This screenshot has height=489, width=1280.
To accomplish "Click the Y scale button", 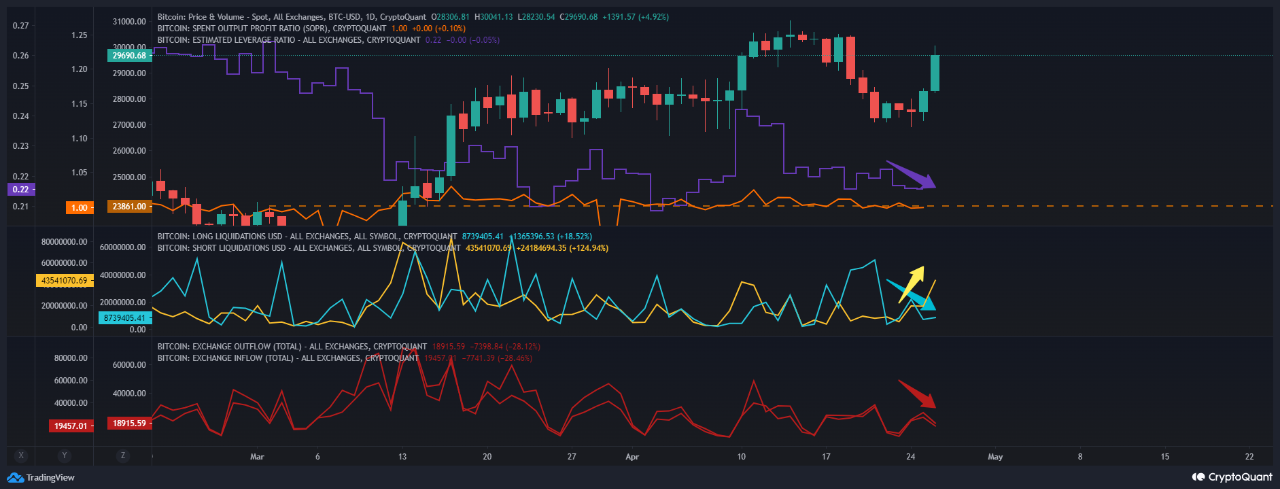I will (x=65, y=454).
